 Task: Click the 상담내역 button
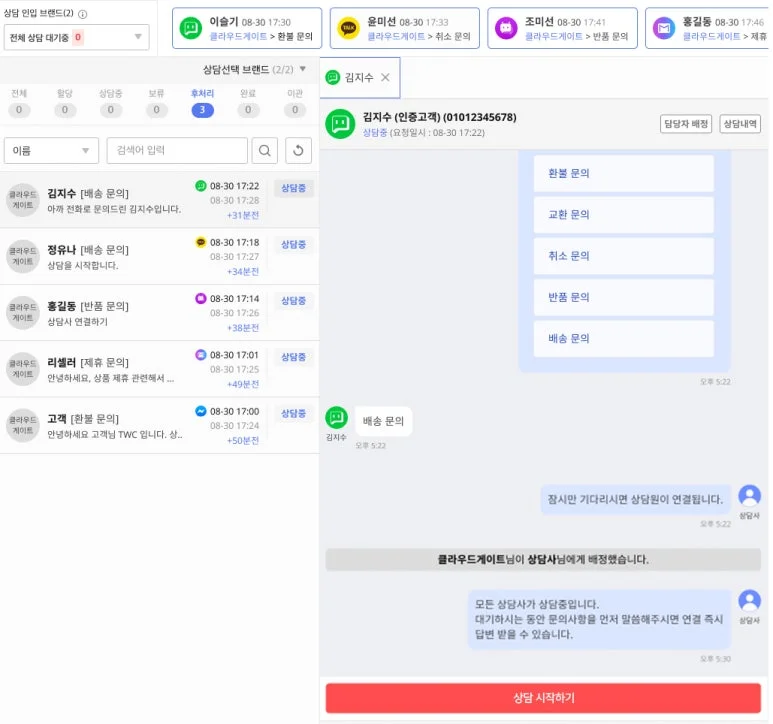[740, 124]
